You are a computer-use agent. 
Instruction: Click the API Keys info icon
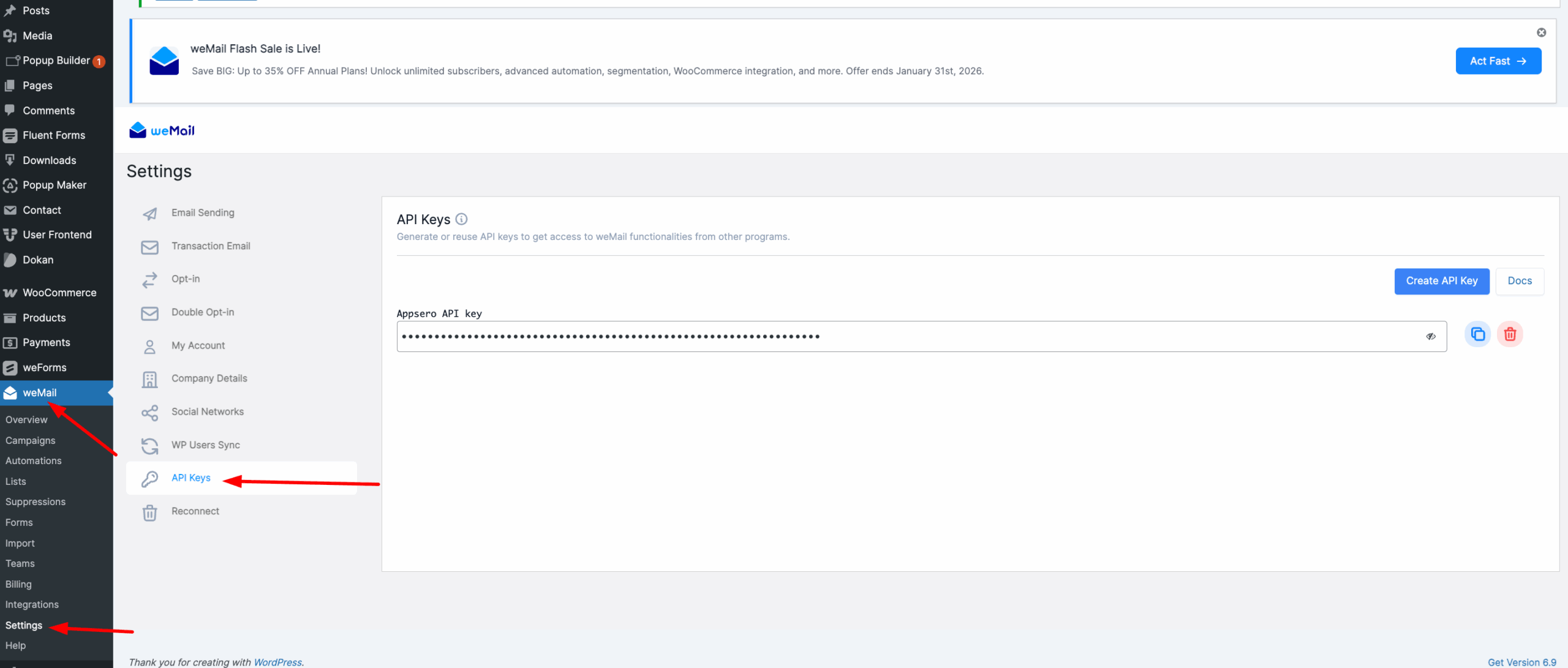462,219
